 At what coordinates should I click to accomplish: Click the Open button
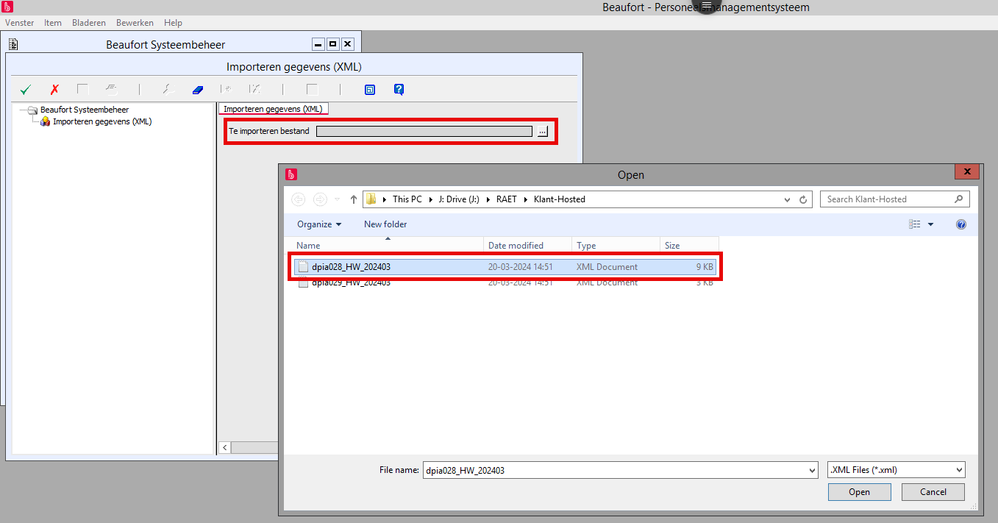pos(859,492)
